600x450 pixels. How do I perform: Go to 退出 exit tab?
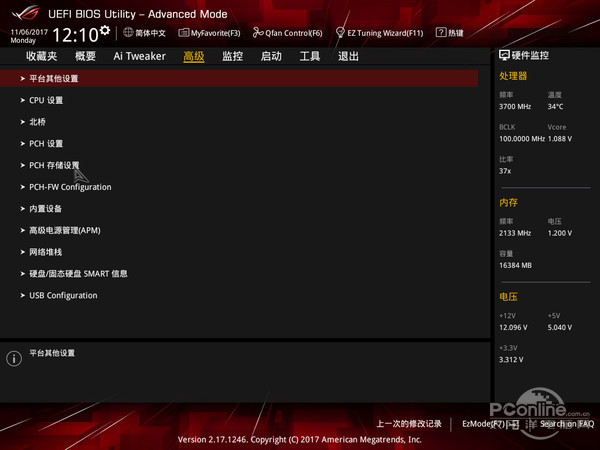click(348, 56)
